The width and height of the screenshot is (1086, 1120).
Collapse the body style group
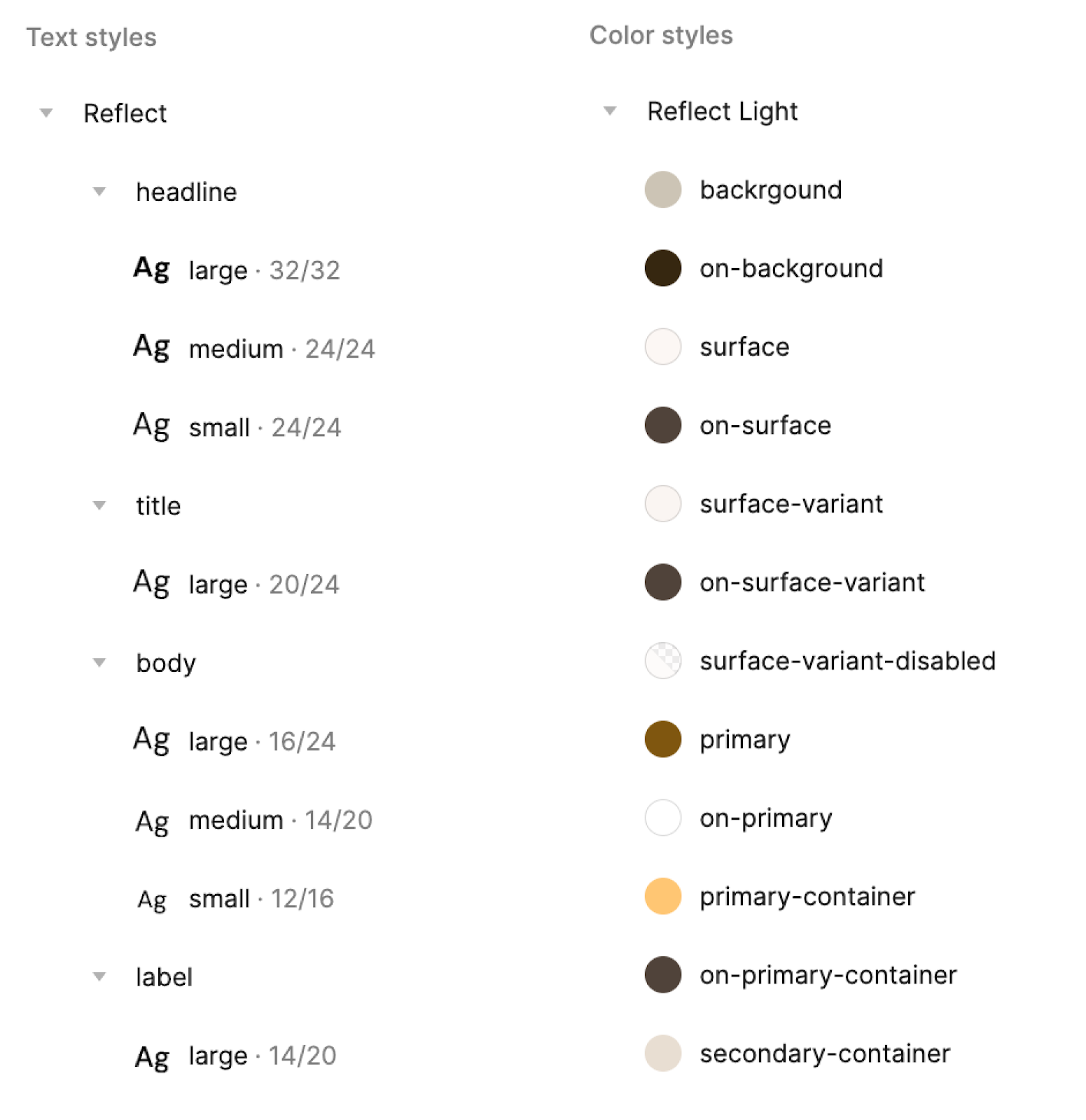click(x=99, y=663)
